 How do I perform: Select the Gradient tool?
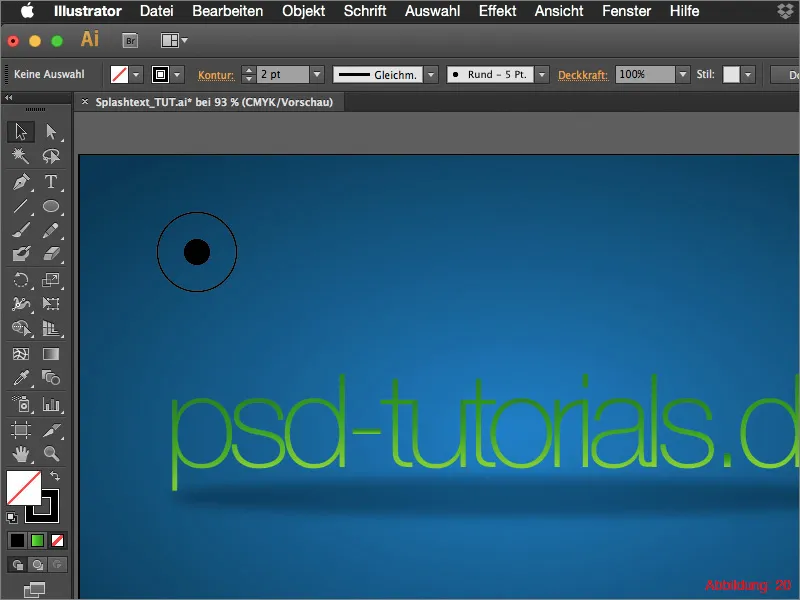[x=51, y=354]
